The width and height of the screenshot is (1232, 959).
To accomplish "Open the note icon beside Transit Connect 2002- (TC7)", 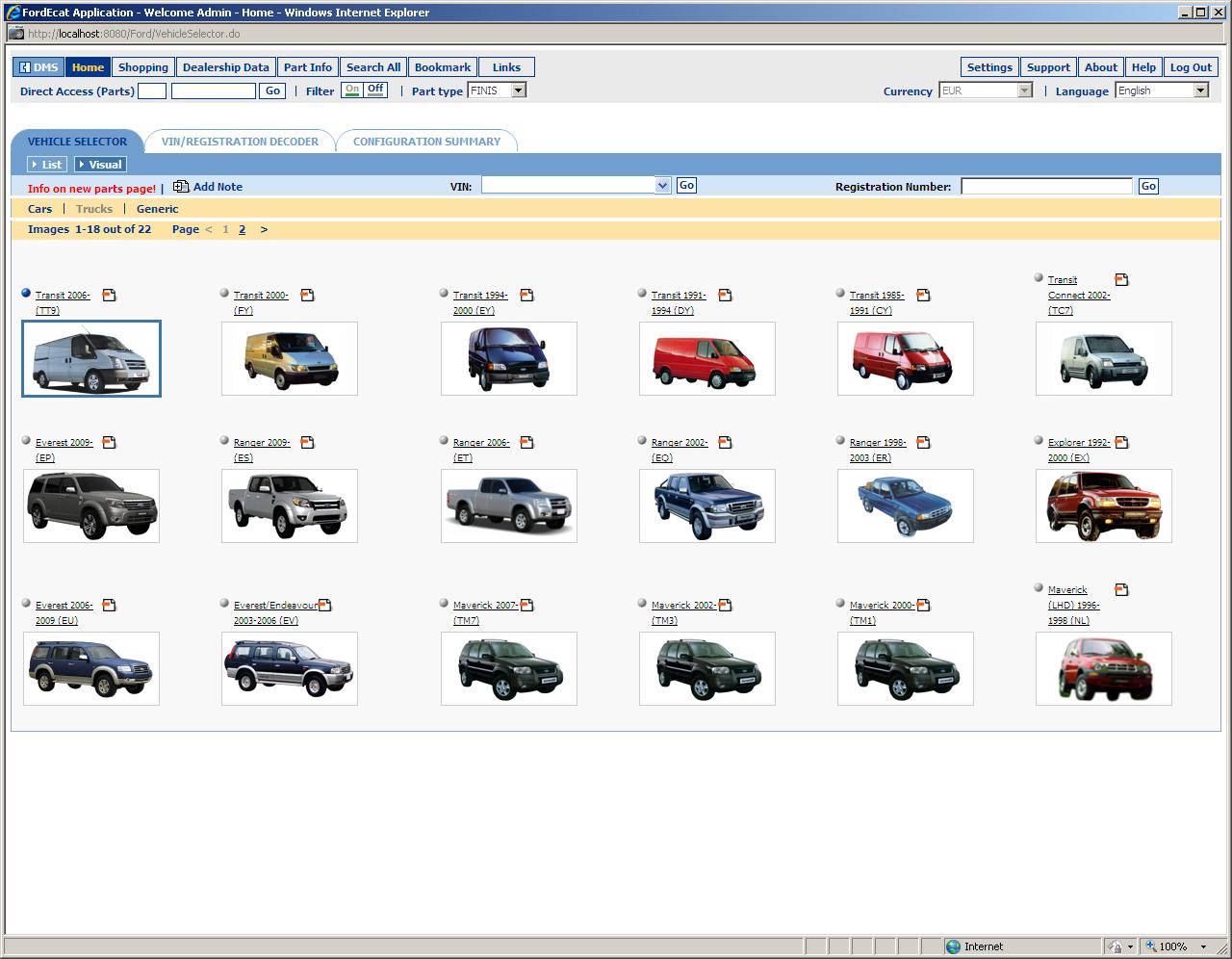I will [1121, 280].
